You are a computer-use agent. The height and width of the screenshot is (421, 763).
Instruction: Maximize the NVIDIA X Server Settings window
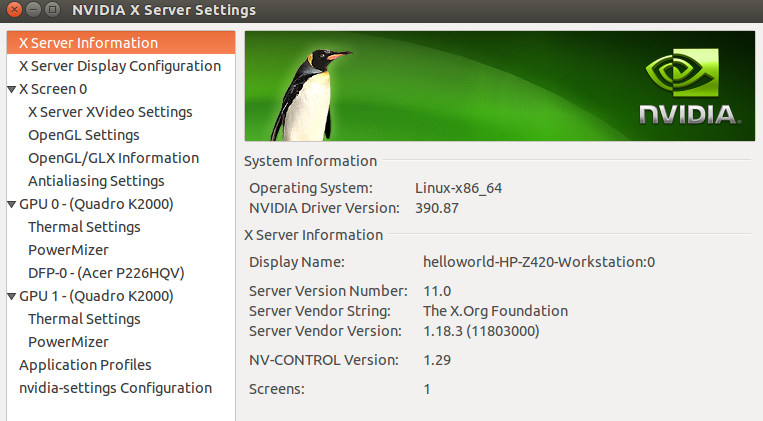tap(52, 9)
